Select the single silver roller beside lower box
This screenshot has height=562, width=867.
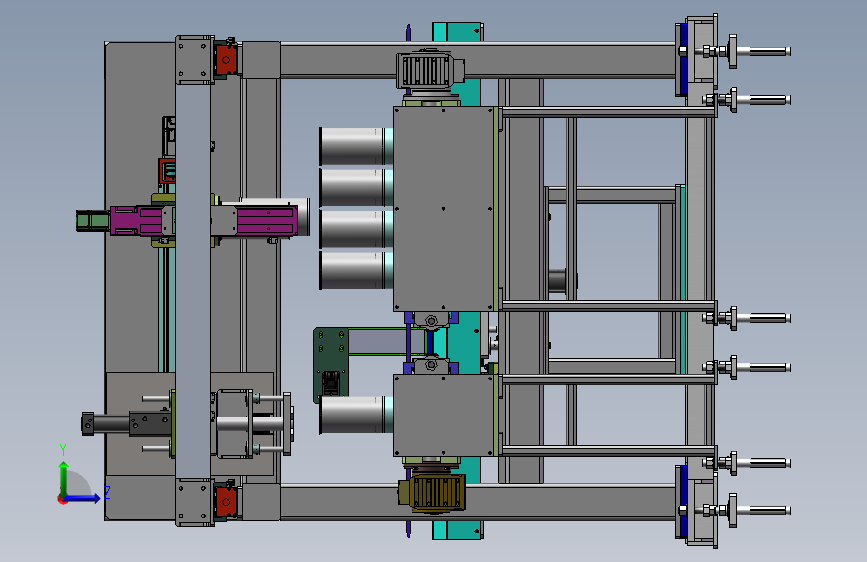(356, 414)
